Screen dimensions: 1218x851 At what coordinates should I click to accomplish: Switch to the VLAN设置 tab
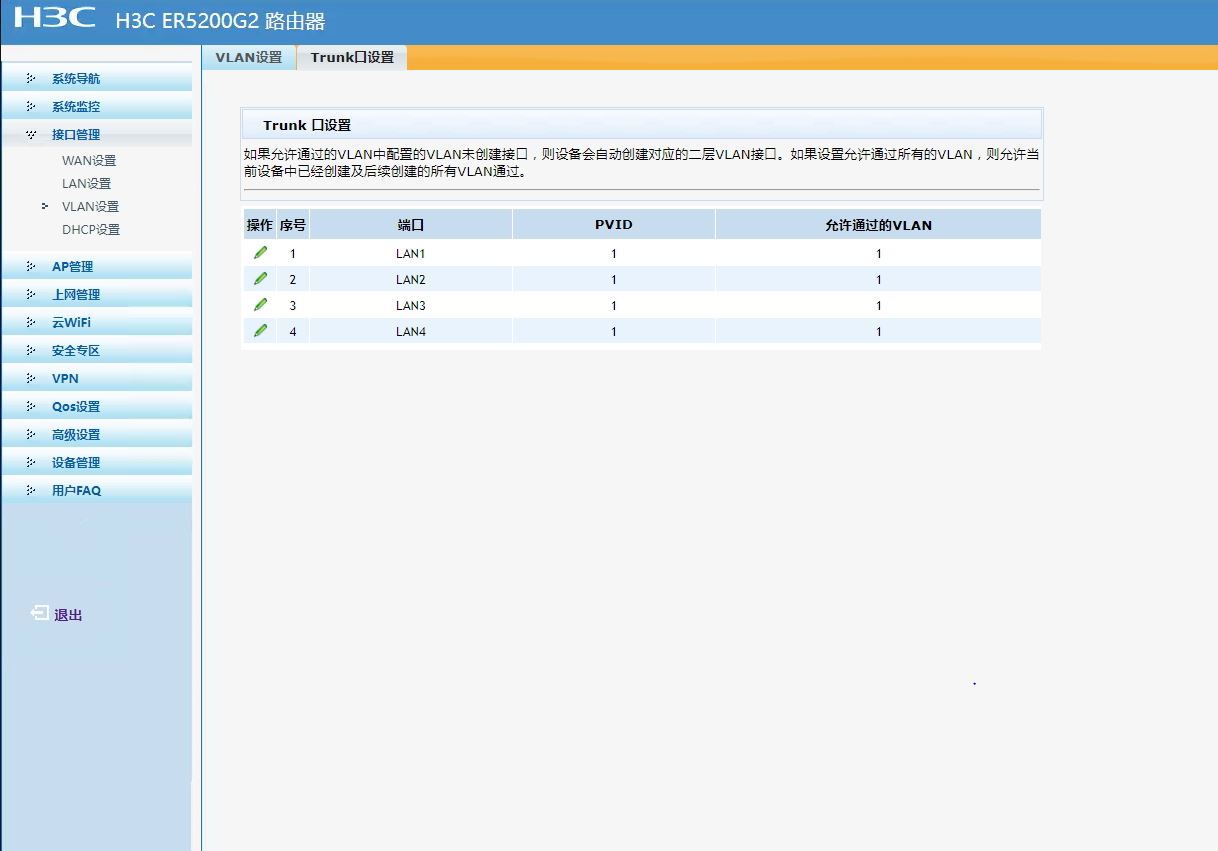pos(249,58)
